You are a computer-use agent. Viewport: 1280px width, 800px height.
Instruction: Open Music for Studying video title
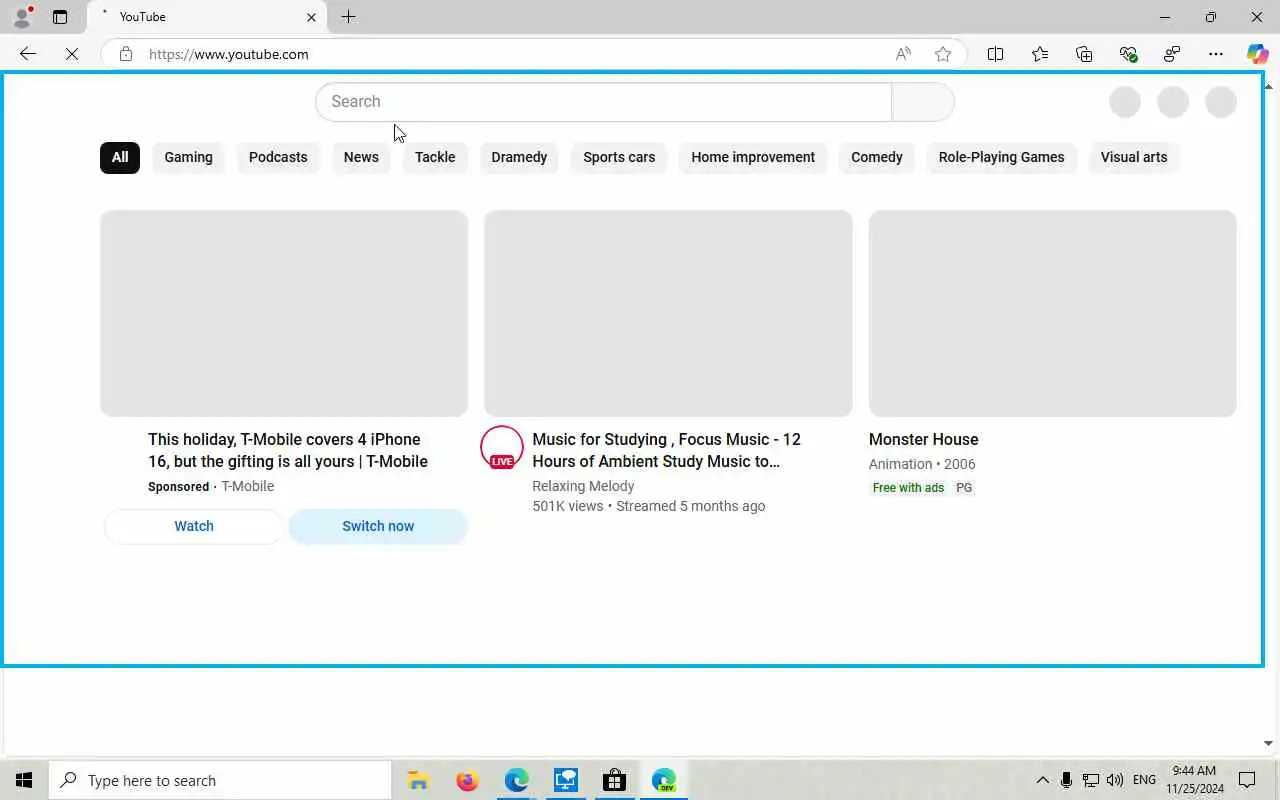(666, 450)
